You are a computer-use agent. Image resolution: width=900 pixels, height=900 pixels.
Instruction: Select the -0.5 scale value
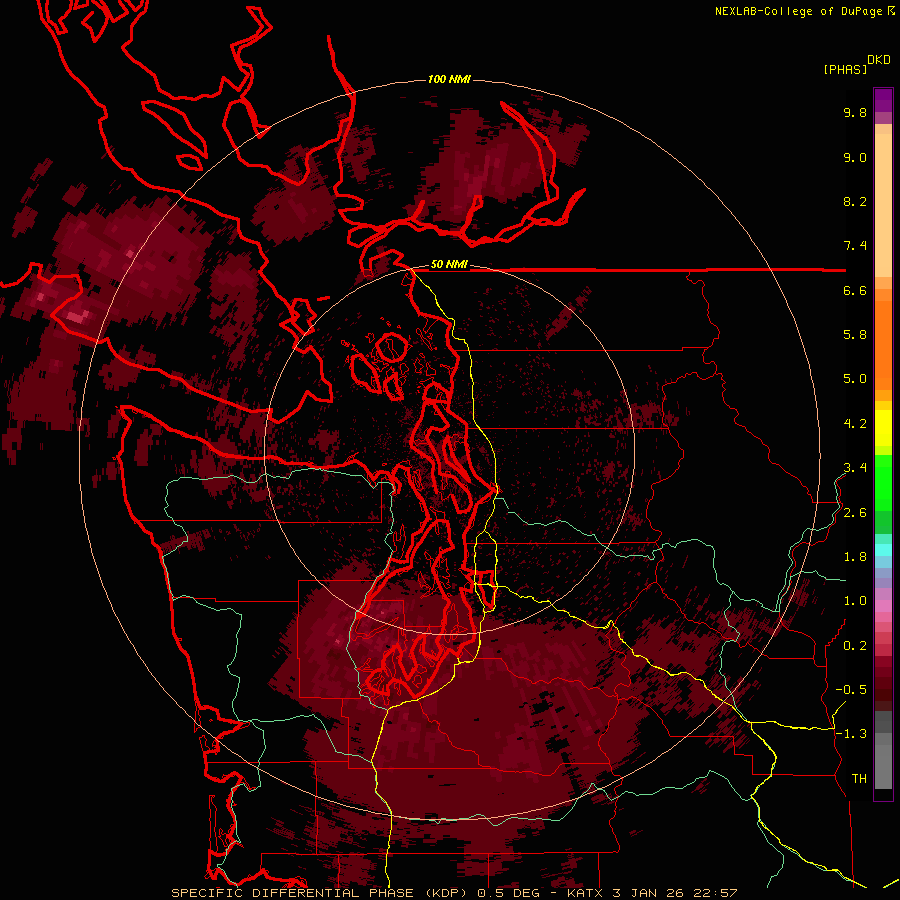click(x=851, y=690)
